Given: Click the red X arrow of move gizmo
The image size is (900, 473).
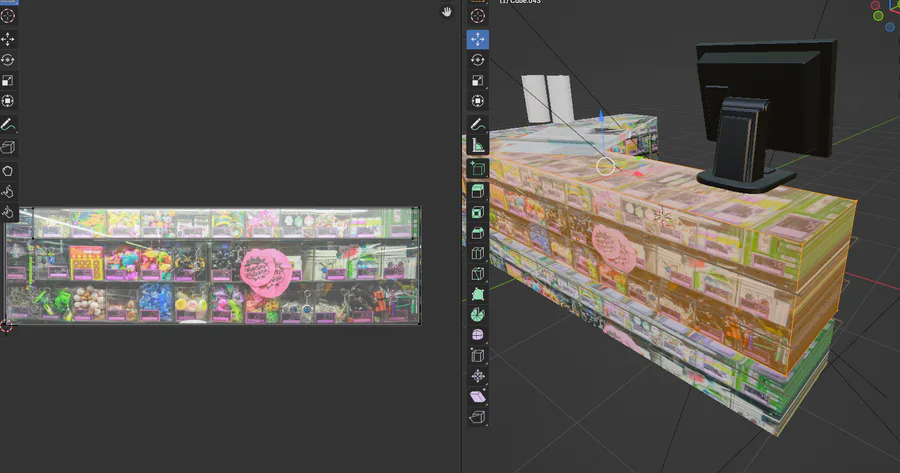Looking at the screenshot, I should (x=637, y=173).
